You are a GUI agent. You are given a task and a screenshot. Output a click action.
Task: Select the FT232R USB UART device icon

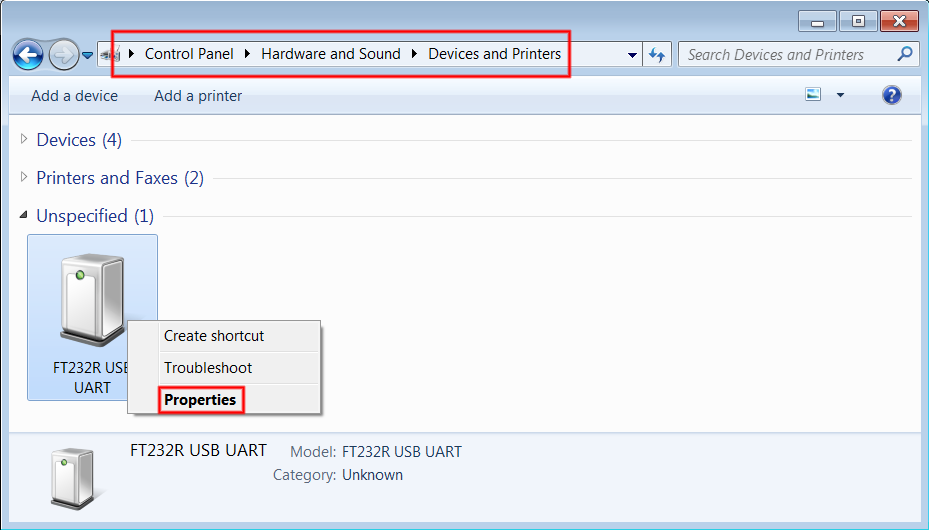tap(91, 300)
